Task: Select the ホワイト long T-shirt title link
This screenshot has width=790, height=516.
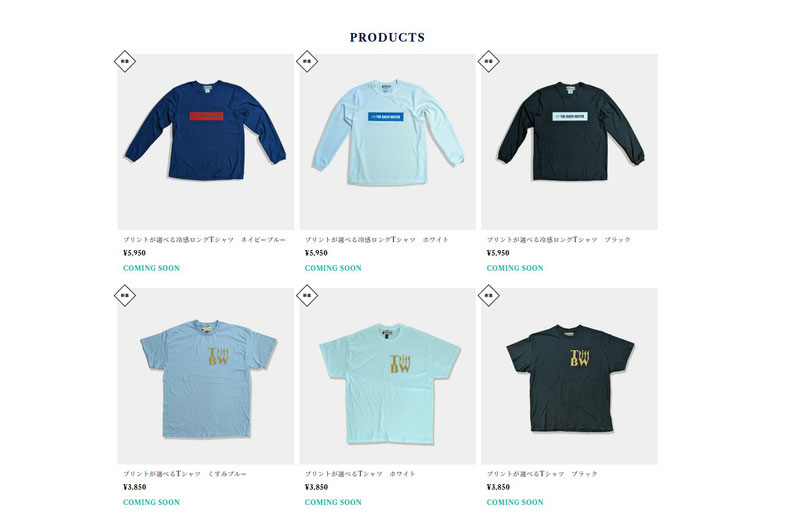Action: (x=376, y=240)
